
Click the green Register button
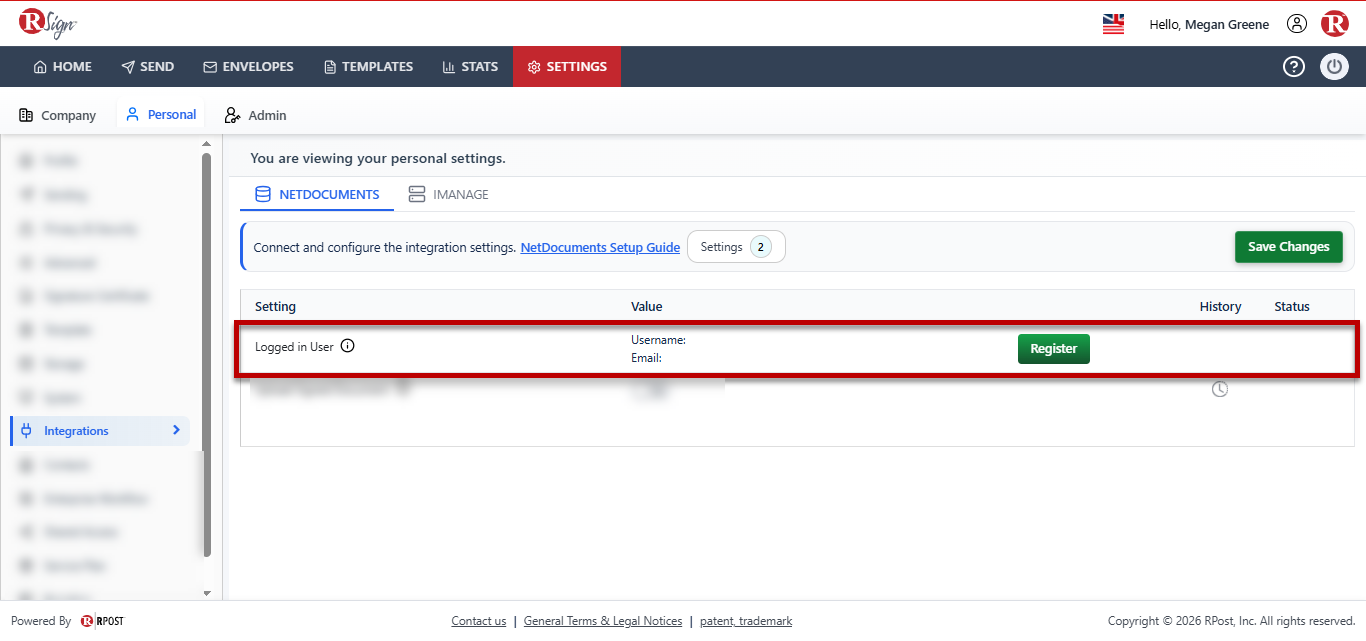point(1054,349)
